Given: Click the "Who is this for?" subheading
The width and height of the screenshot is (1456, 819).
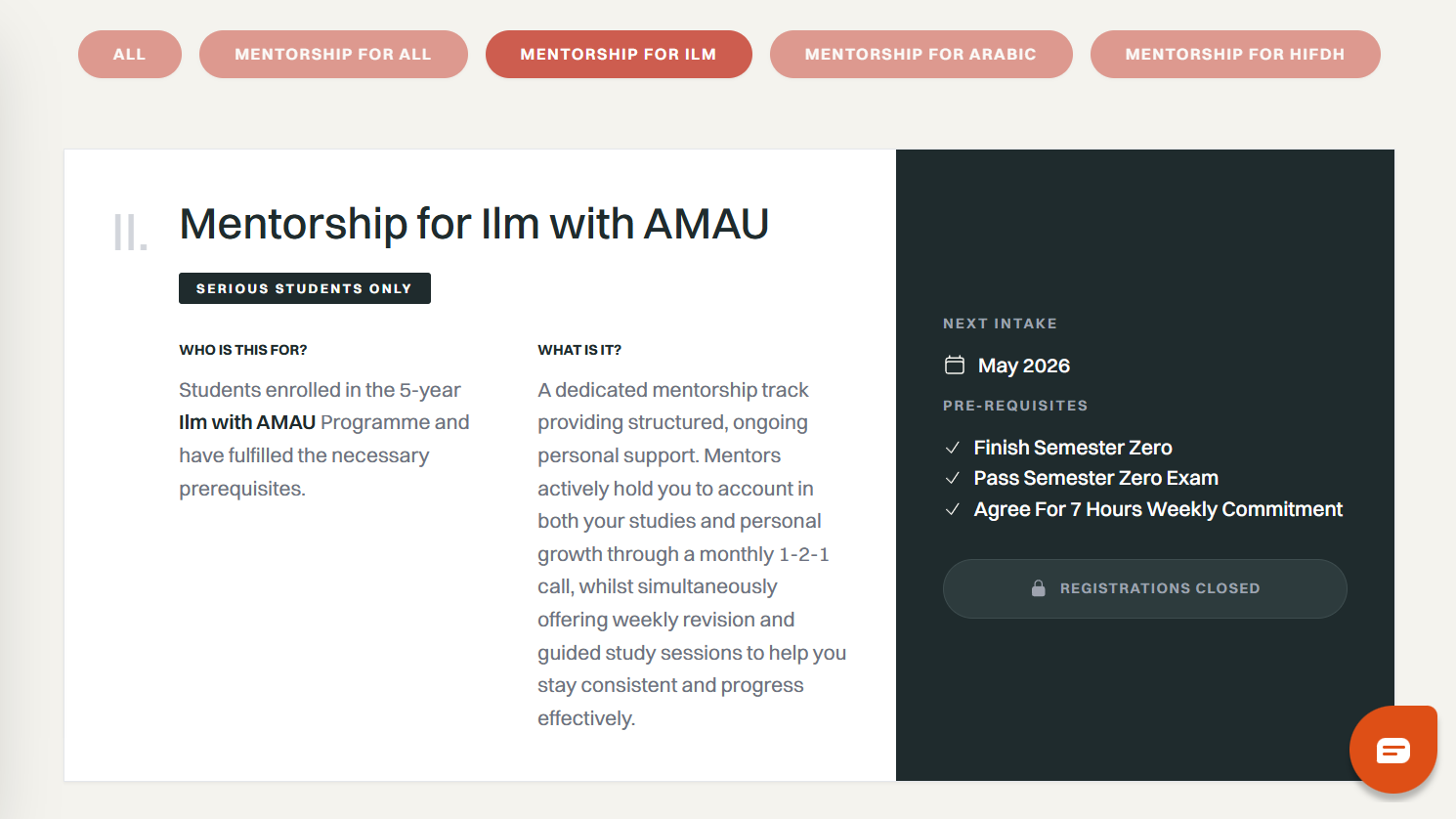Looking at the screenshot, I should (x=243, y=350).
